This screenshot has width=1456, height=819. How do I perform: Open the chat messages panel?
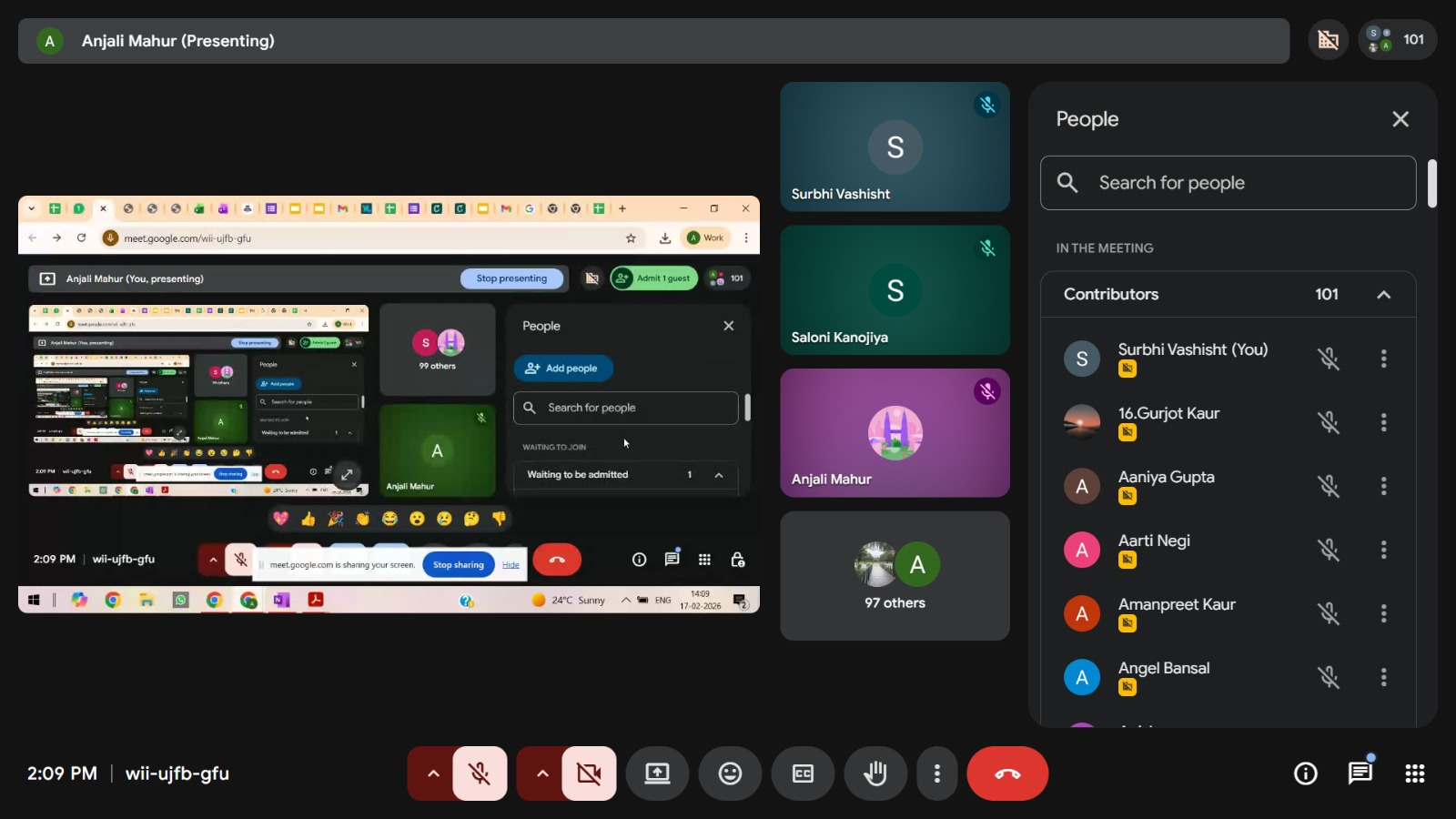pos(1360,773)
